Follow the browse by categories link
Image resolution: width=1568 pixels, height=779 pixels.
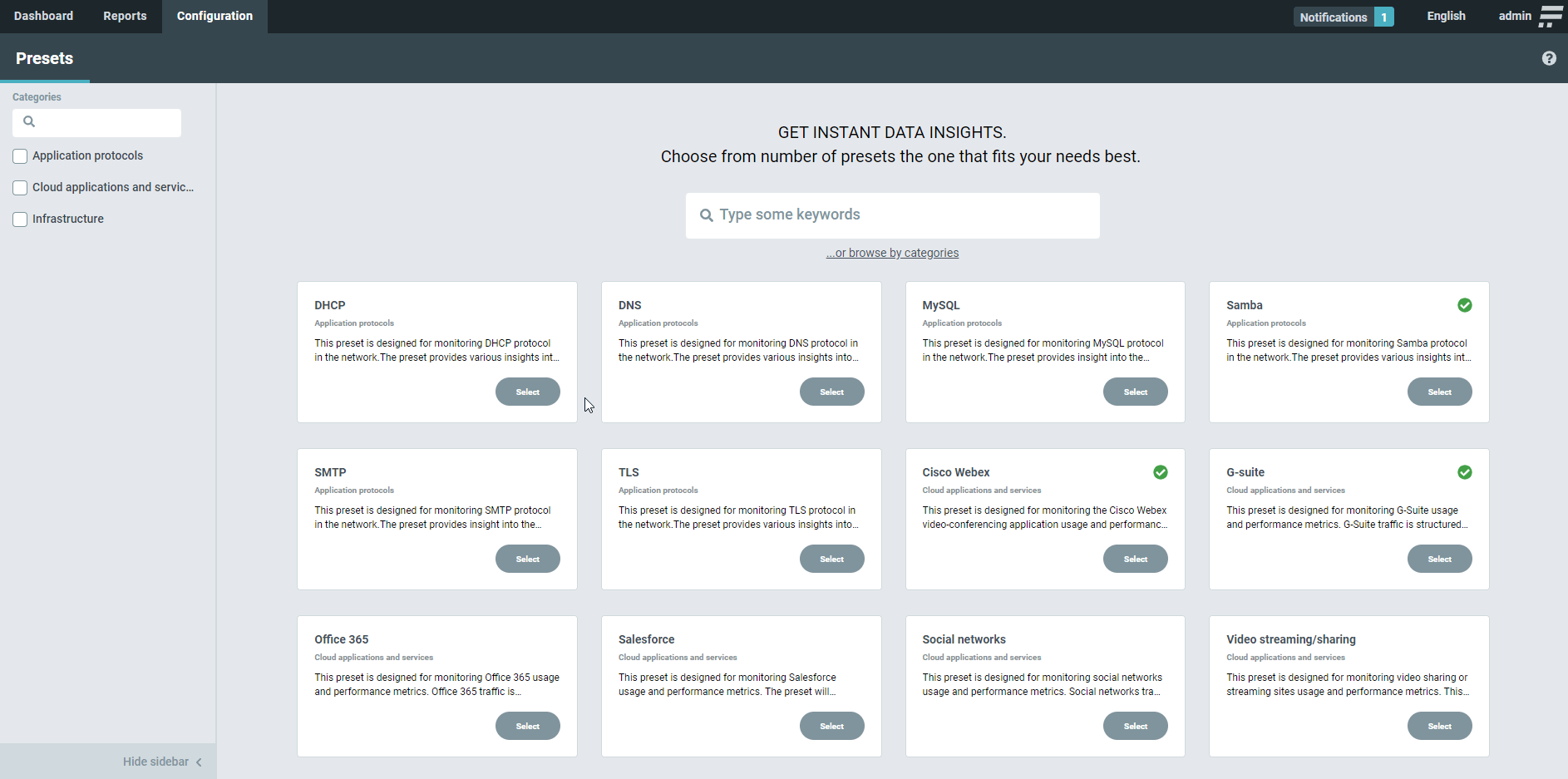coord(892,253)
